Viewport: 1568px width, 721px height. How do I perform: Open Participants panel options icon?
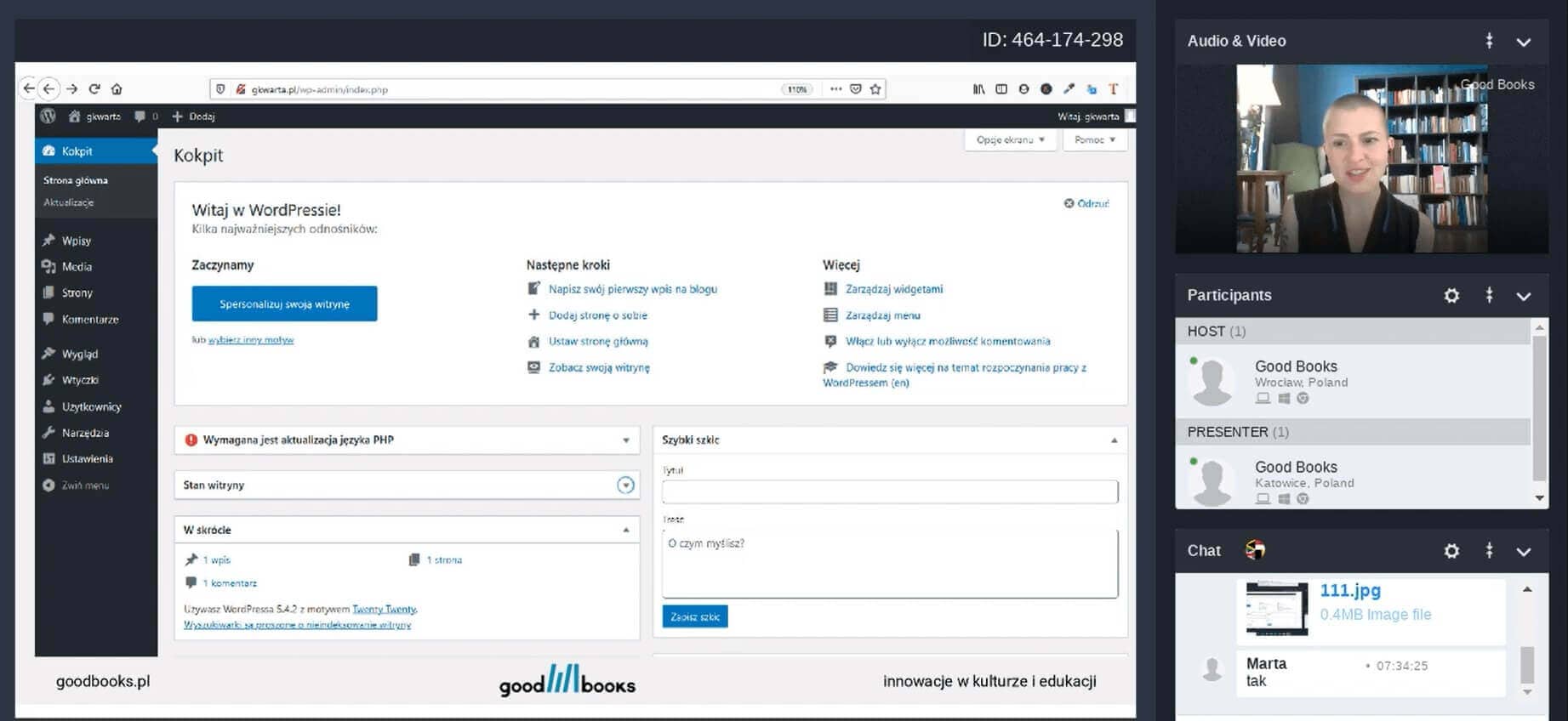click(x=1489, y=295)
